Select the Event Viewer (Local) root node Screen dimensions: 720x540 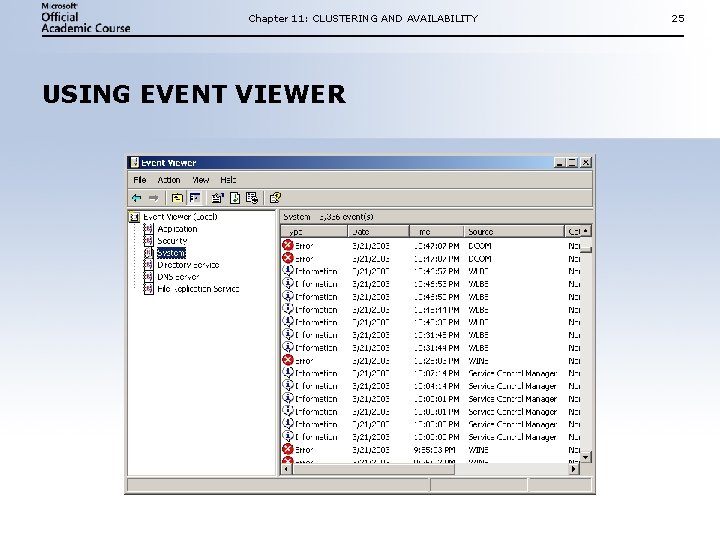point(180,217)
